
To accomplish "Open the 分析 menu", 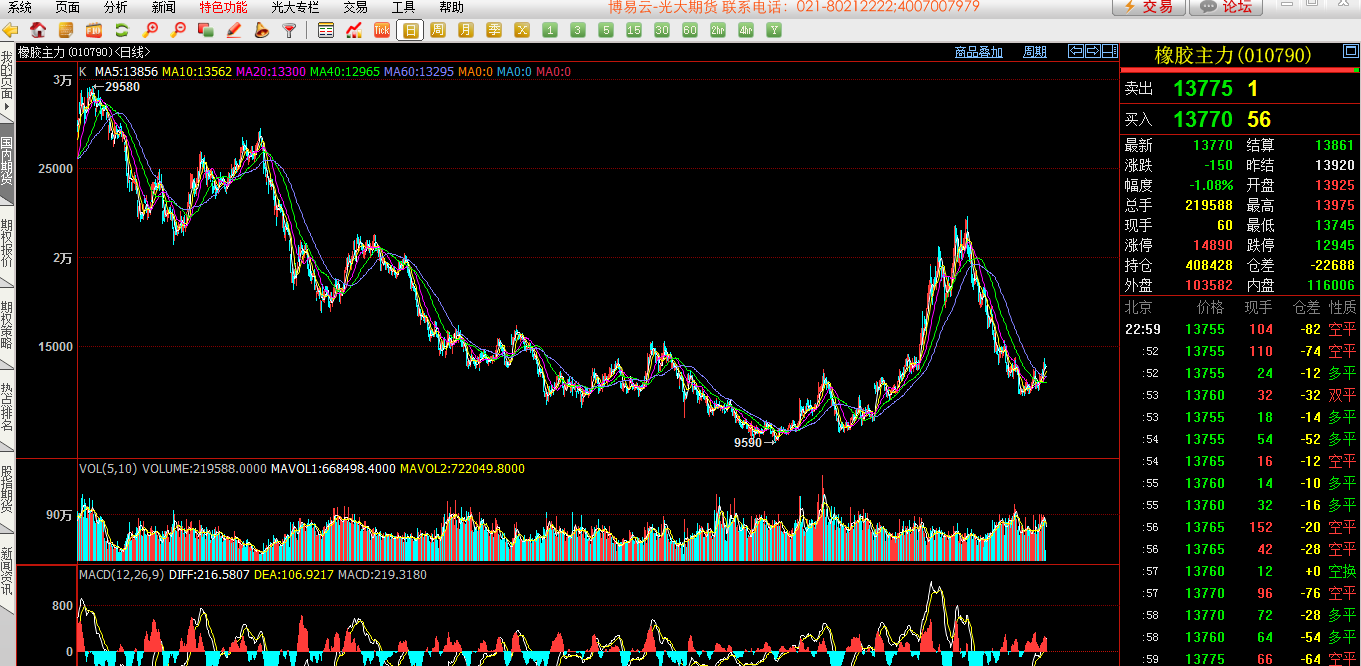I will (x=115, y=7).
